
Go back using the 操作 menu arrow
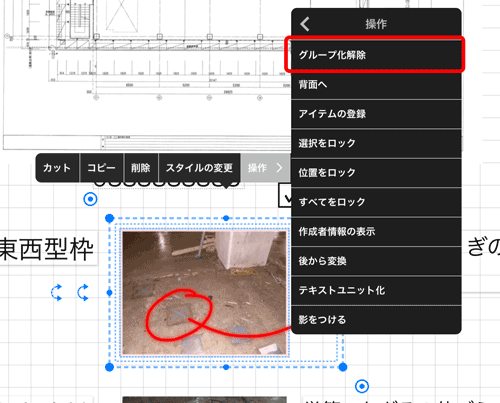[x=305, y=24]
